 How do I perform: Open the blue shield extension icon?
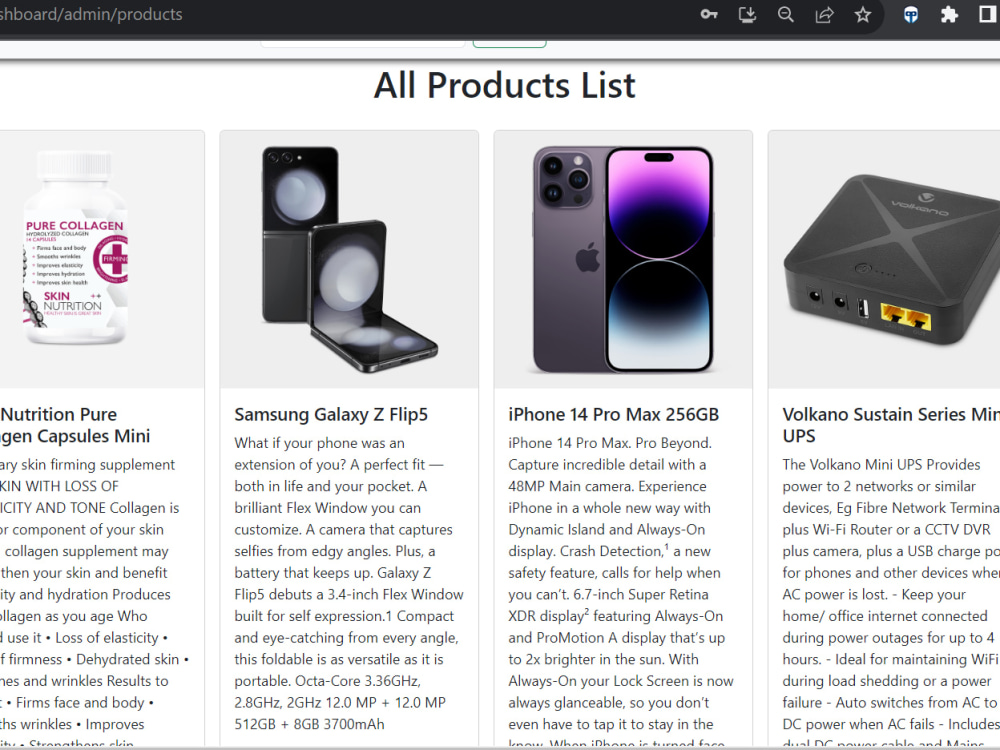pyautogui.click(x=911, y=15)
